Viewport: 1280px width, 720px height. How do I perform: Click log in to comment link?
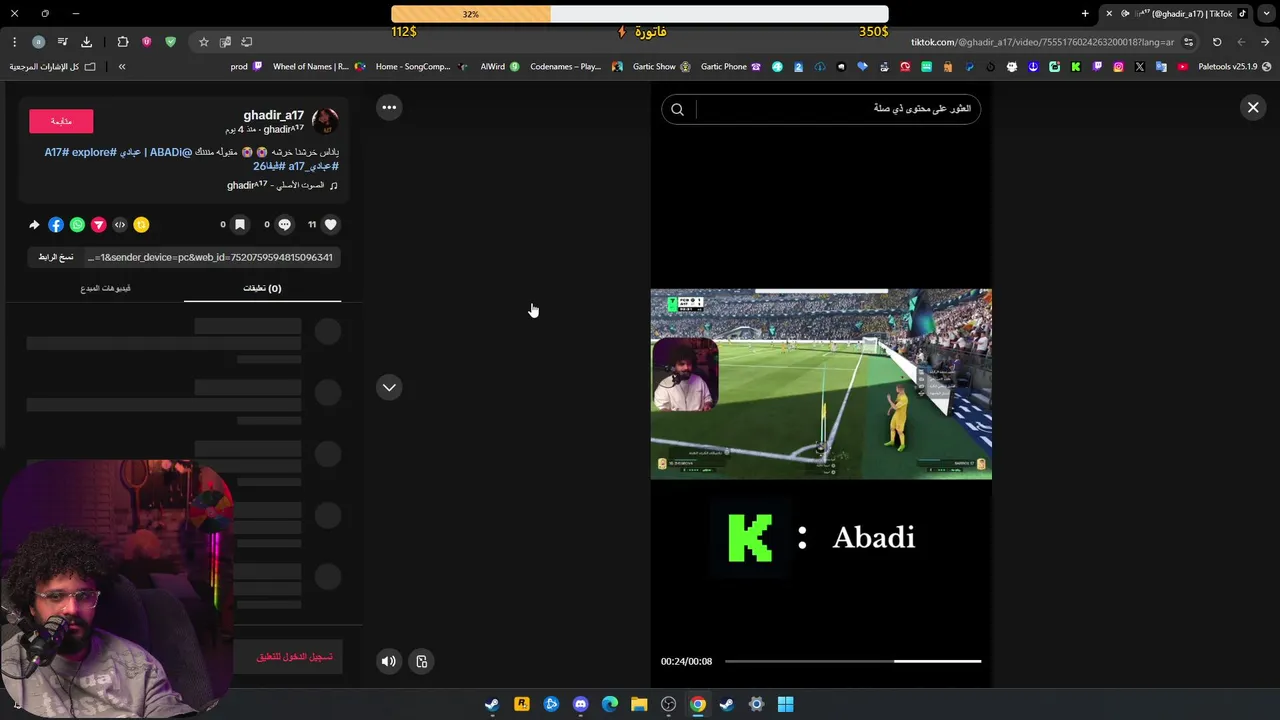point(295,657)
